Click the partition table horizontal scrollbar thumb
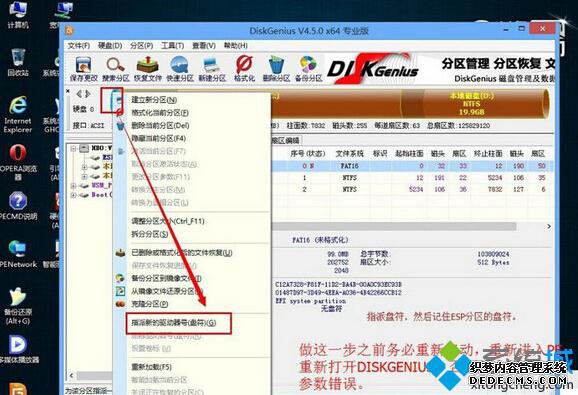 (x=394, y=226)
